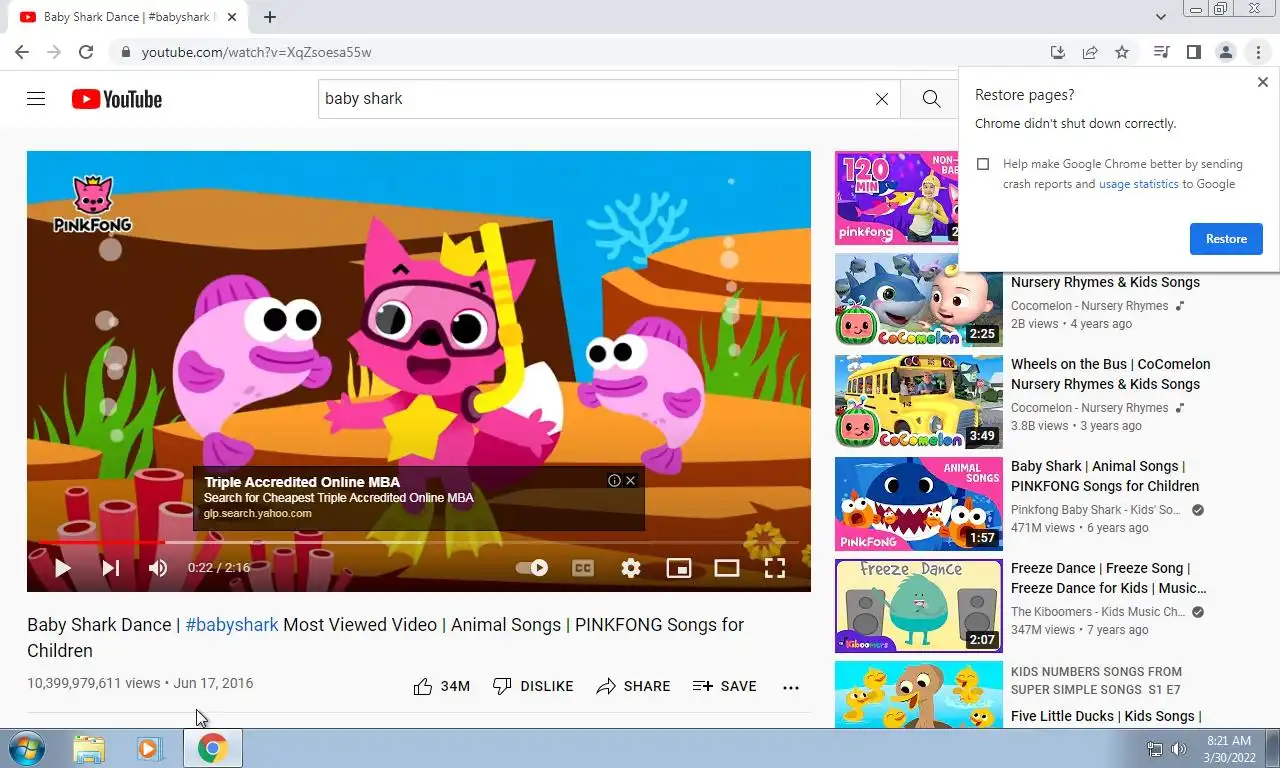Open the Pinkfong shark 1:57 thumbnail
Screen dimensions: 1280x768
pos(919,504)
